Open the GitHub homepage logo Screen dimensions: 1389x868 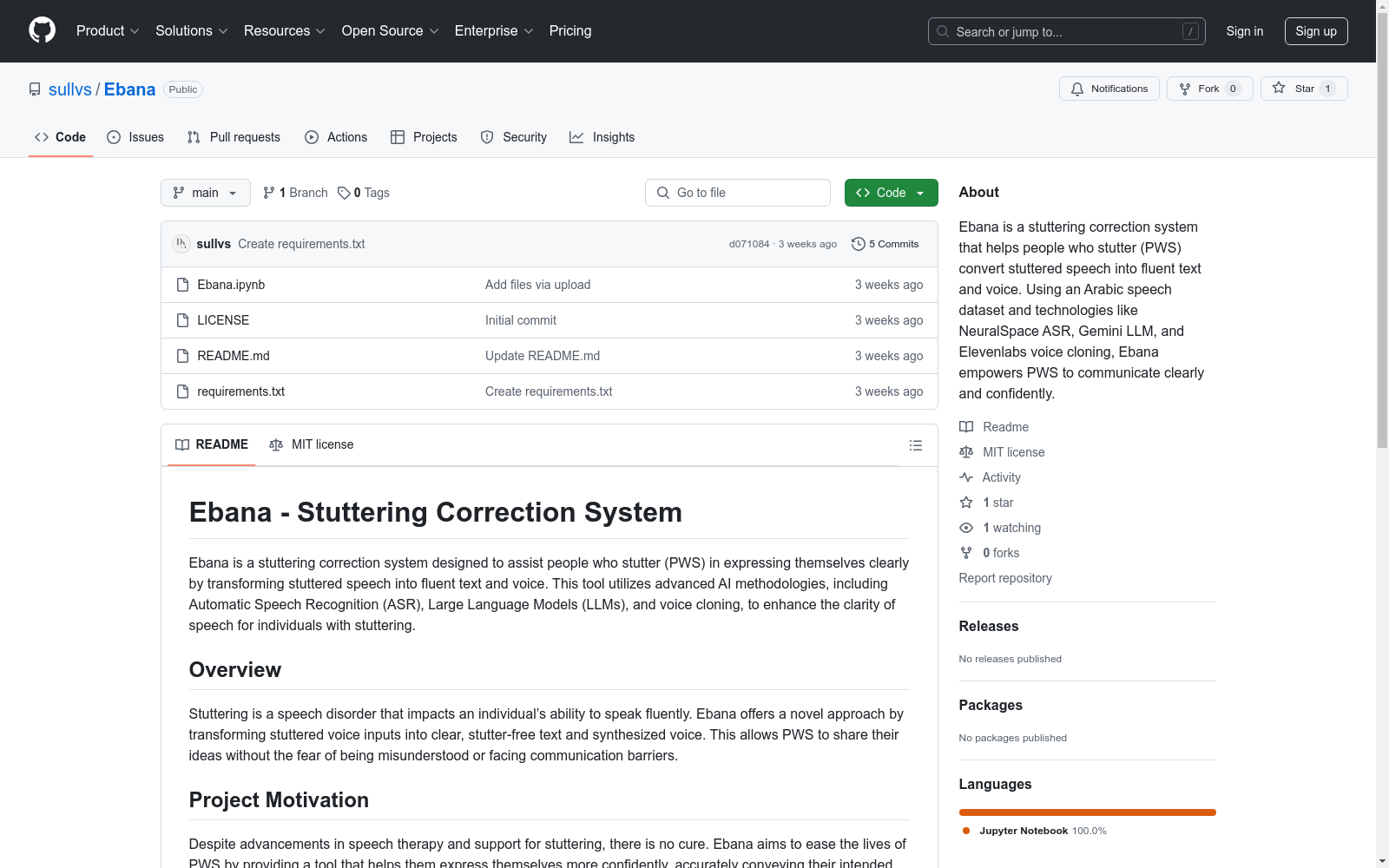pos(42,30)
